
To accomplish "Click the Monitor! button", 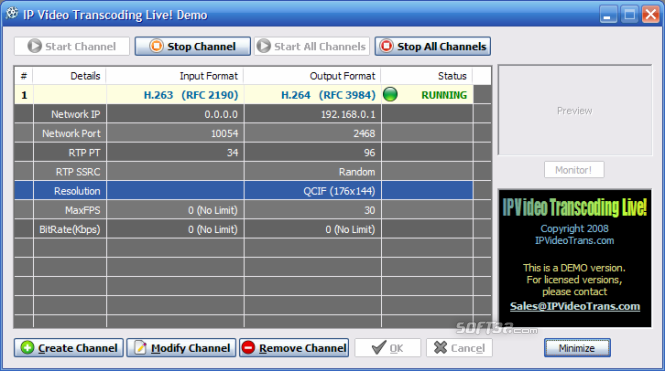I will pos(574,170).
